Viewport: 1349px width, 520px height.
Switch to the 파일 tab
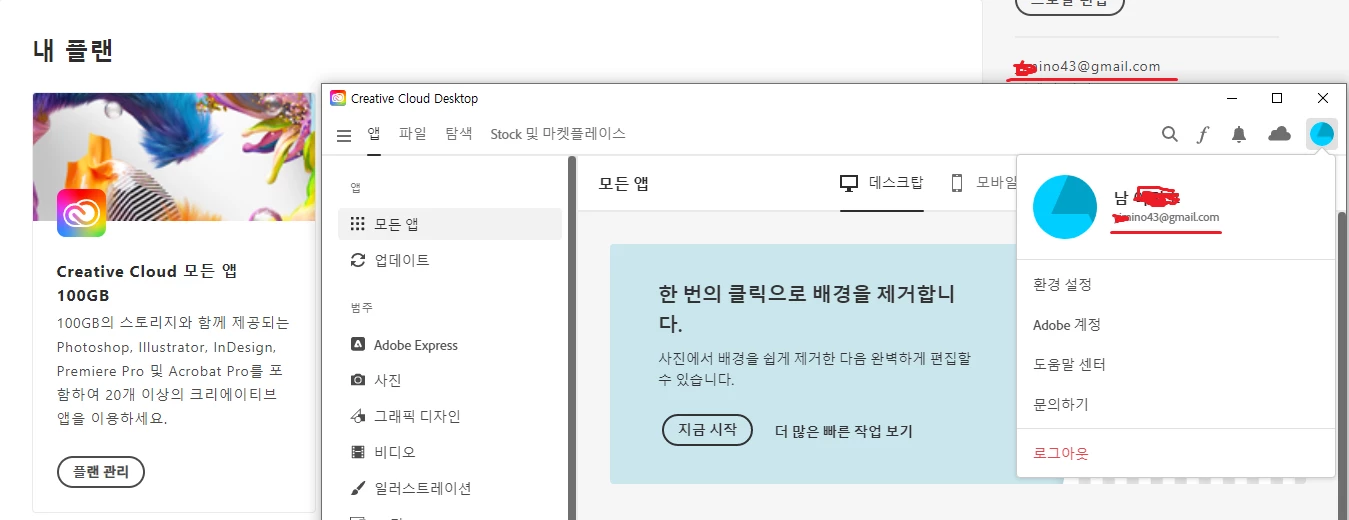pyautogui.click(x=412, y=133)
